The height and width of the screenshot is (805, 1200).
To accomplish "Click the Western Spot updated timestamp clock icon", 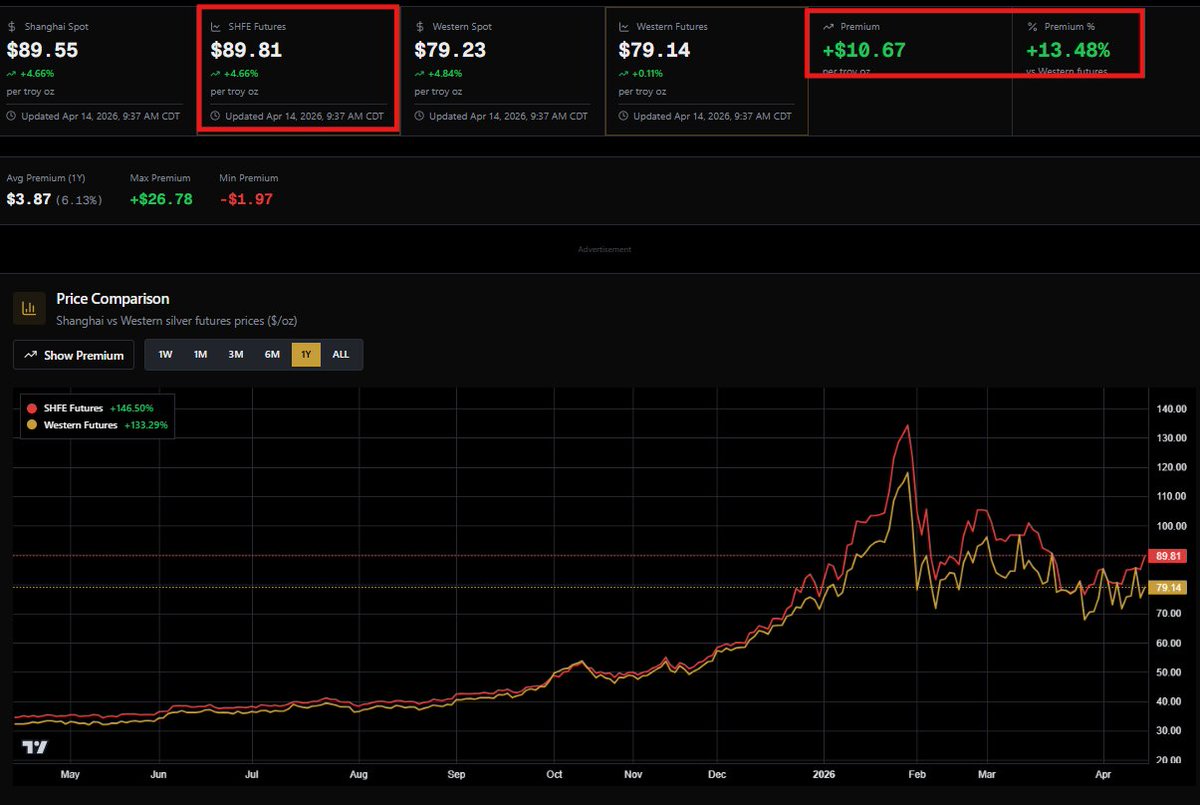I will pyautogui.click(x=419, y=116).
